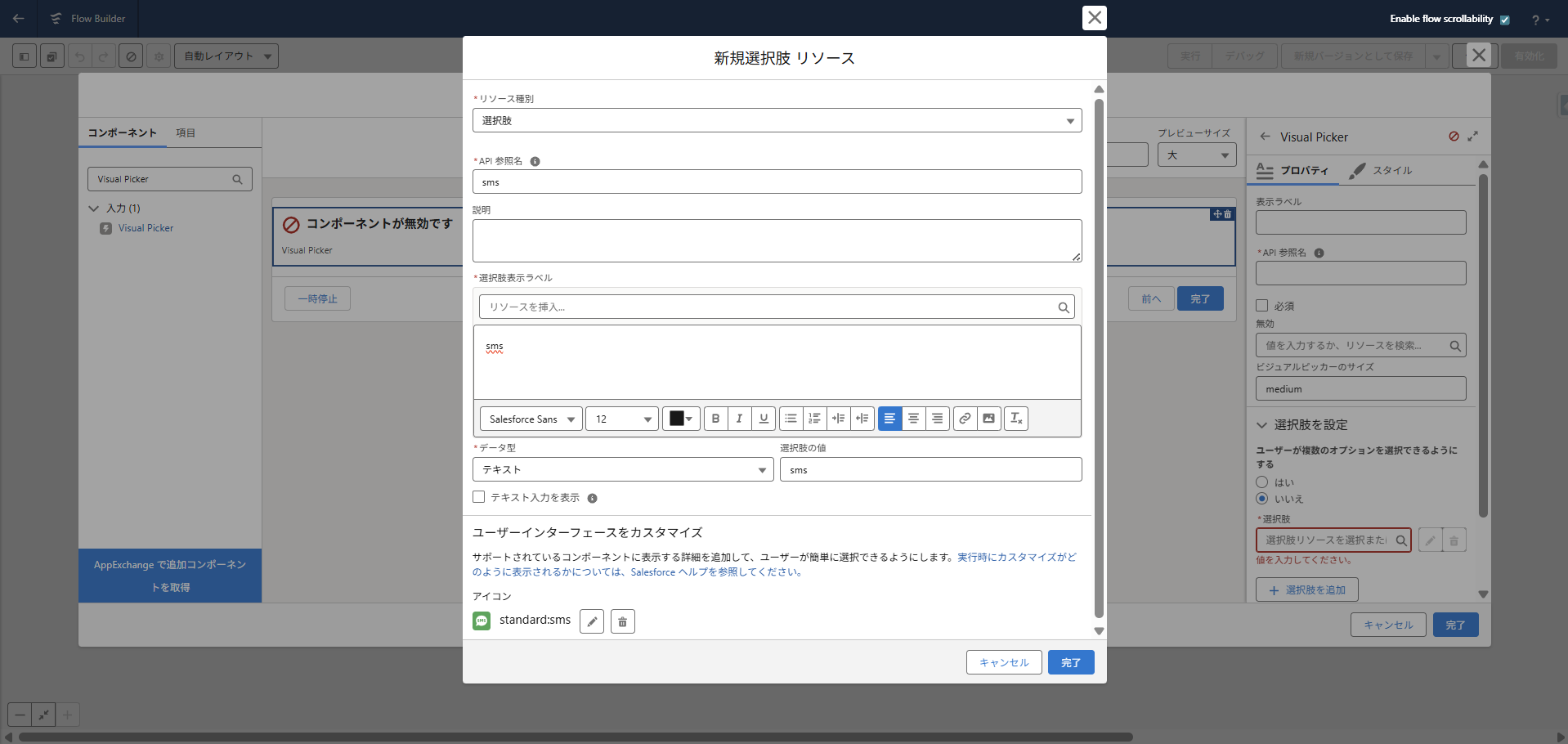The image size is (1568, 744).
Task: Insert a hyperlink in the label
Action: (965, 419)
